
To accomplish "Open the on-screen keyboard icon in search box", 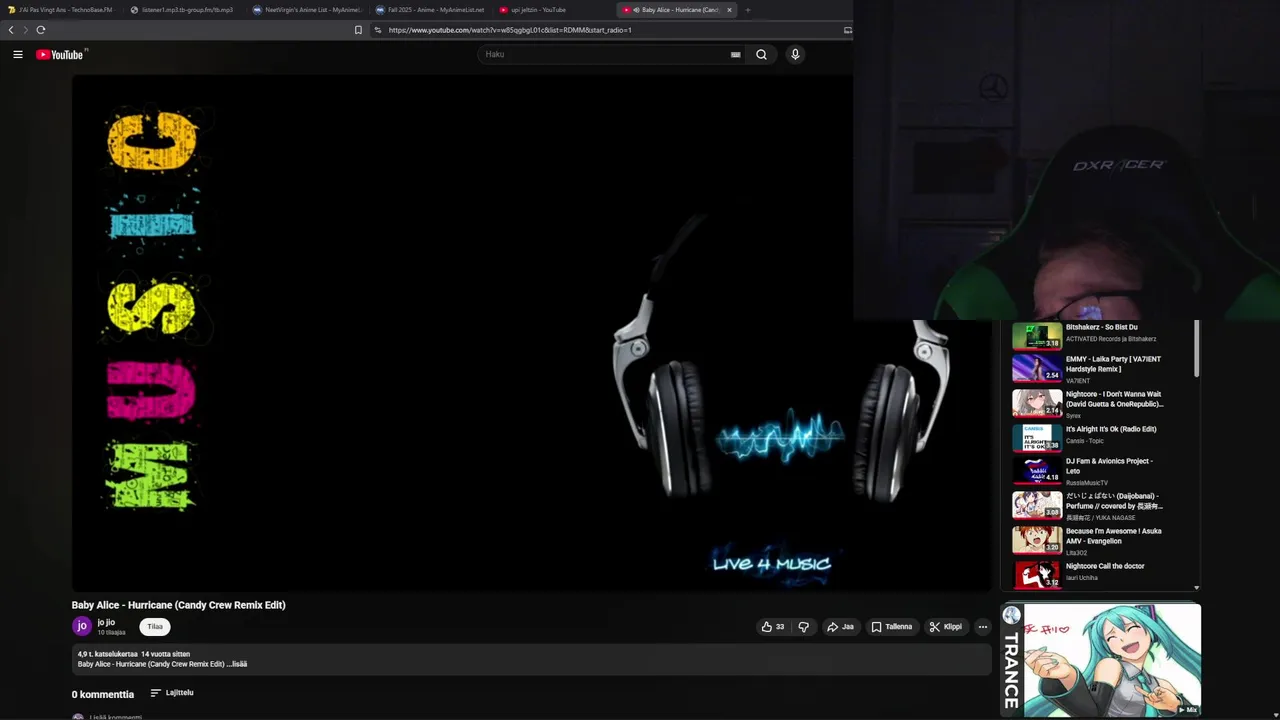I will [736, 55].
